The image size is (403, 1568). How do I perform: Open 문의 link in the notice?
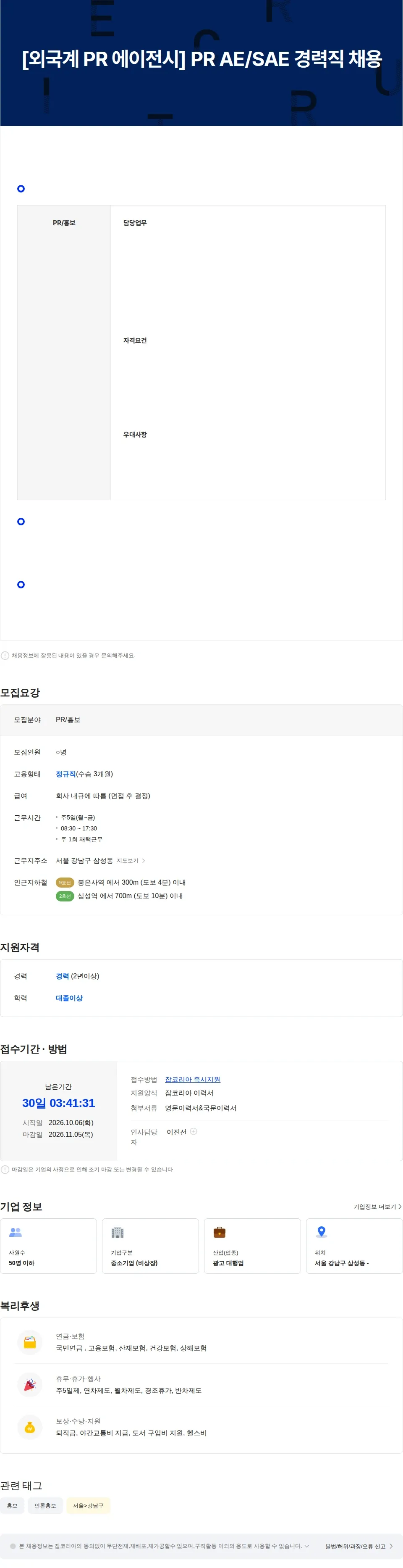(106, 656)
